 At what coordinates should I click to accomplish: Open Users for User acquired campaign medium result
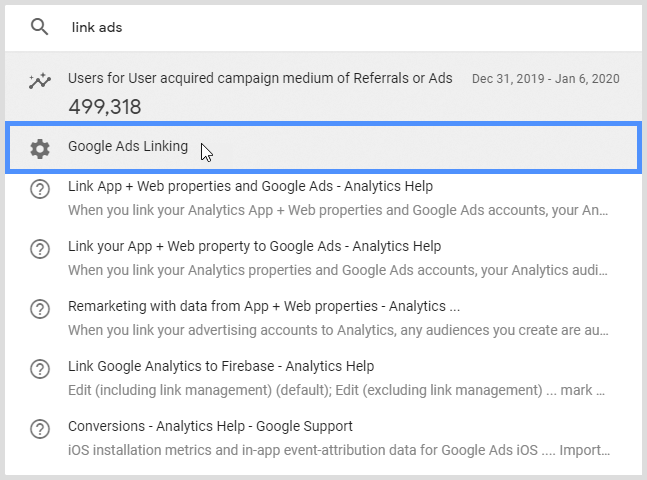[x=260, y=78]
